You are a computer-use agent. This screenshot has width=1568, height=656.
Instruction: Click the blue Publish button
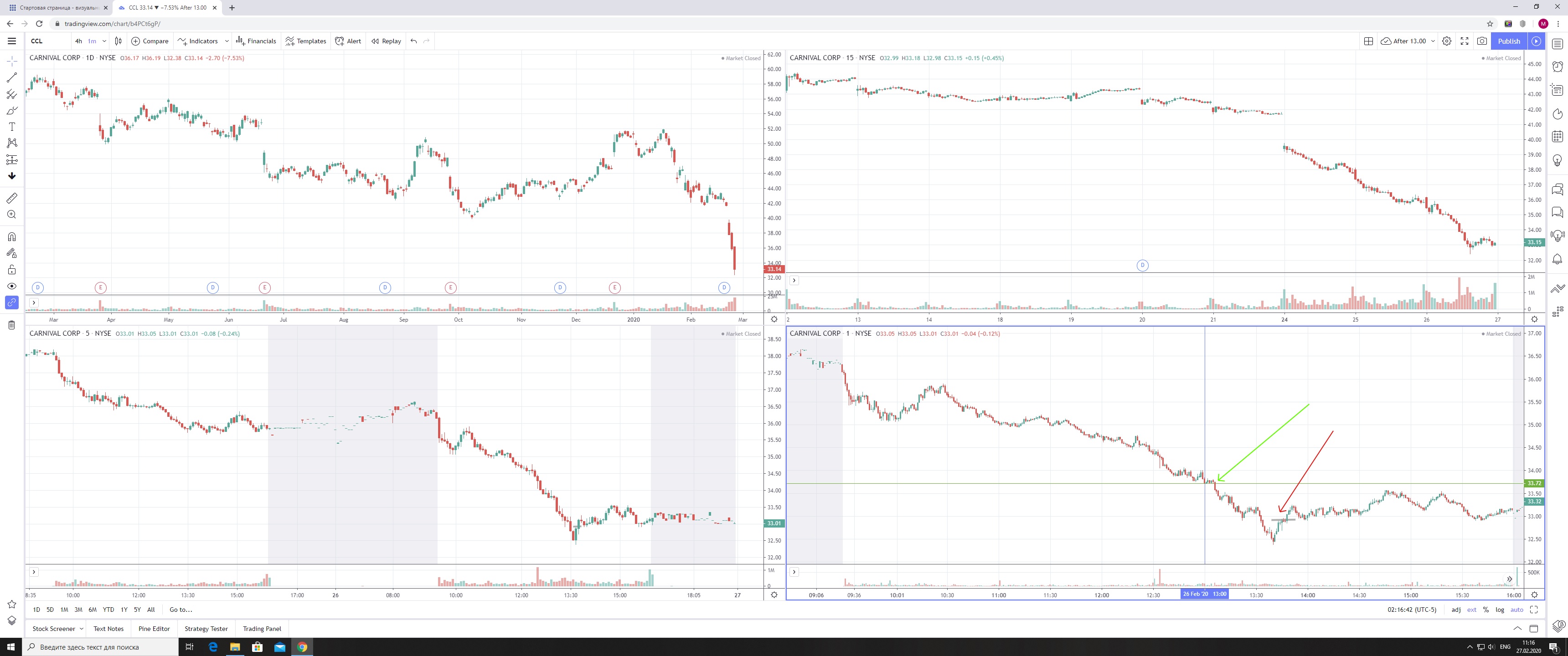tap(1508, 41)
